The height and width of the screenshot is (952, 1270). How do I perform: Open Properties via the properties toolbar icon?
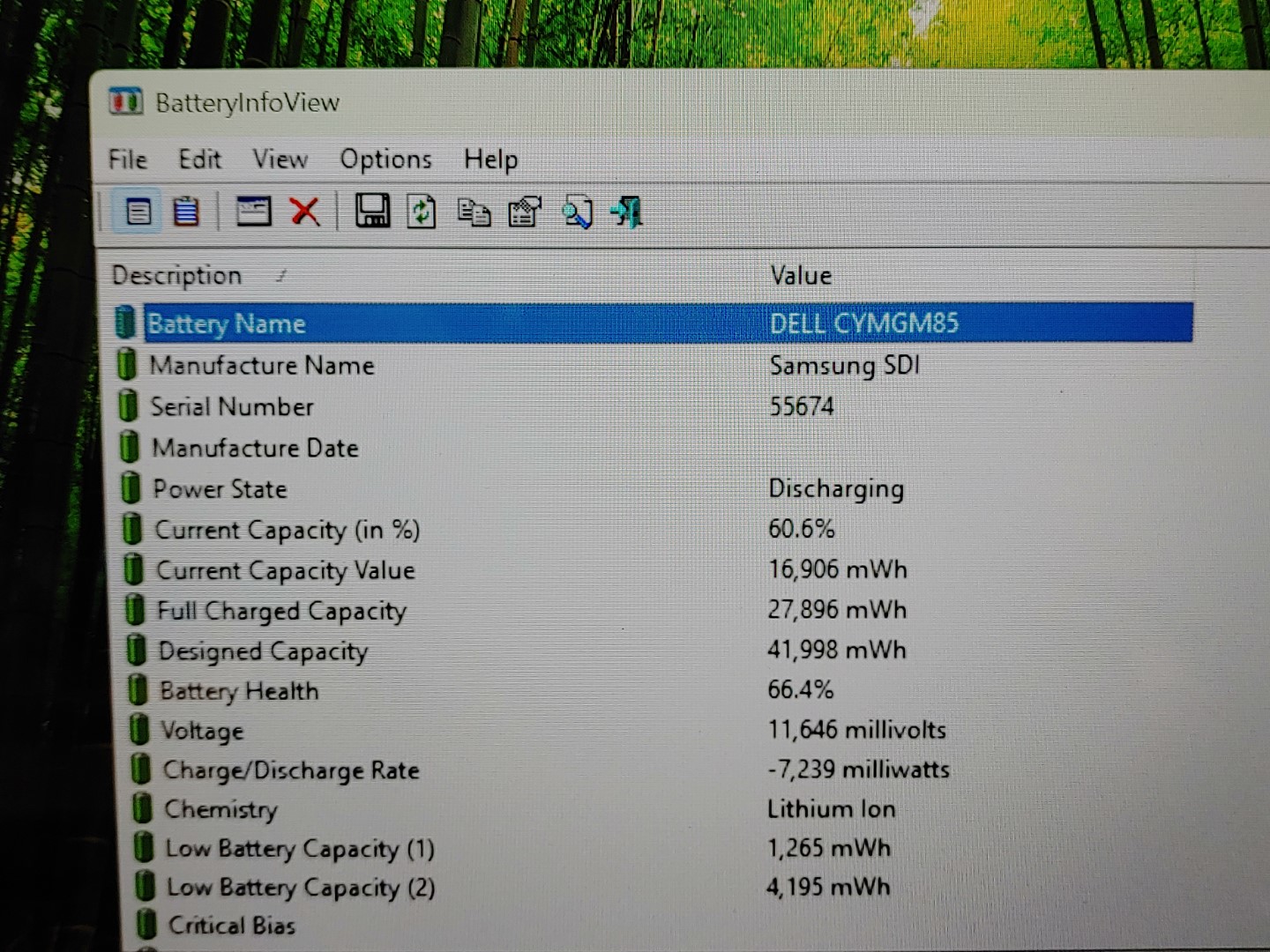point(522,212)
